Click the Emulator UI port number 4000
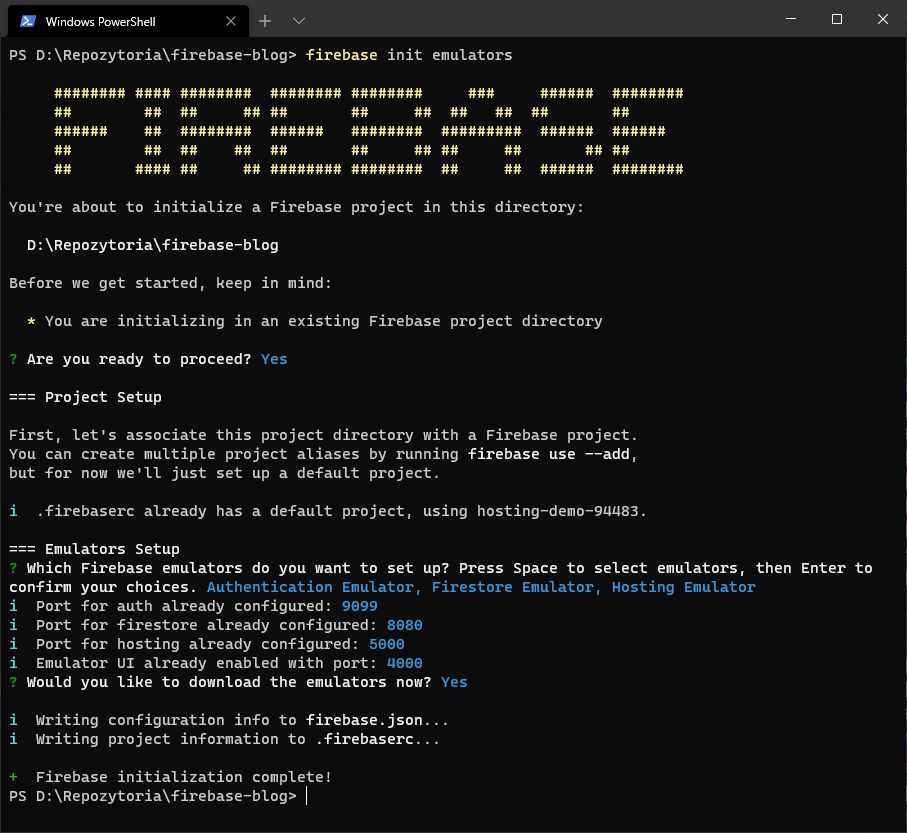The height and width of the screenshot is (833, 907). pyautogui.click(x=404, y=663)
